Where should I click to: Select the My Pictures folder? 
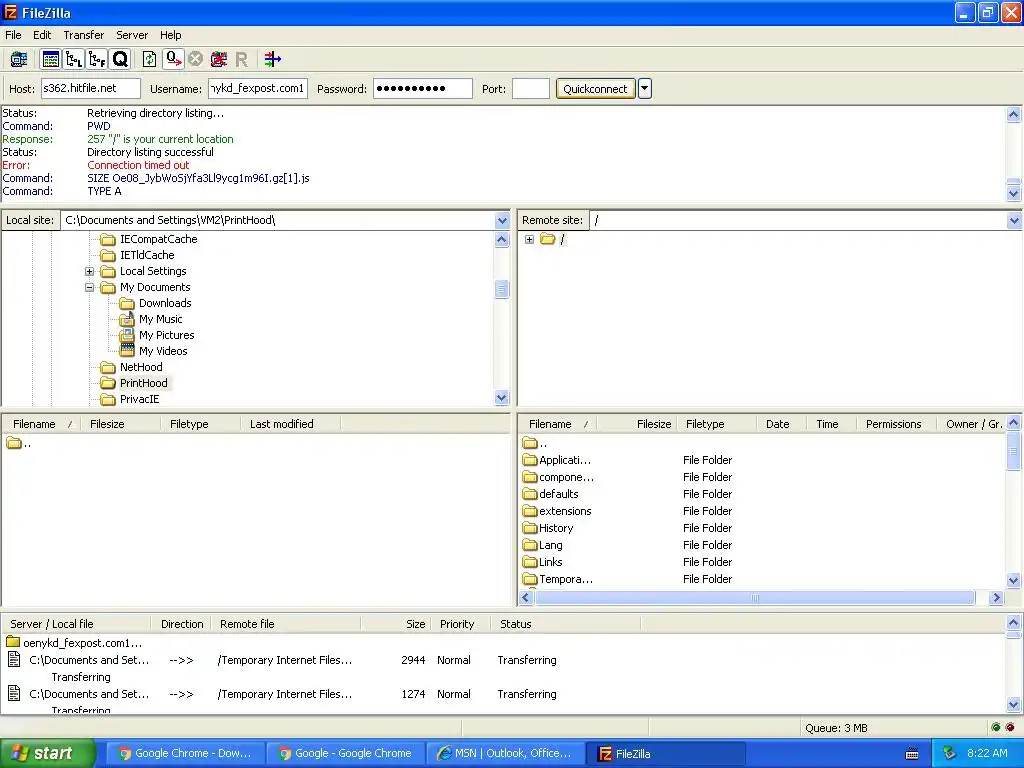(x=167, y=335)
